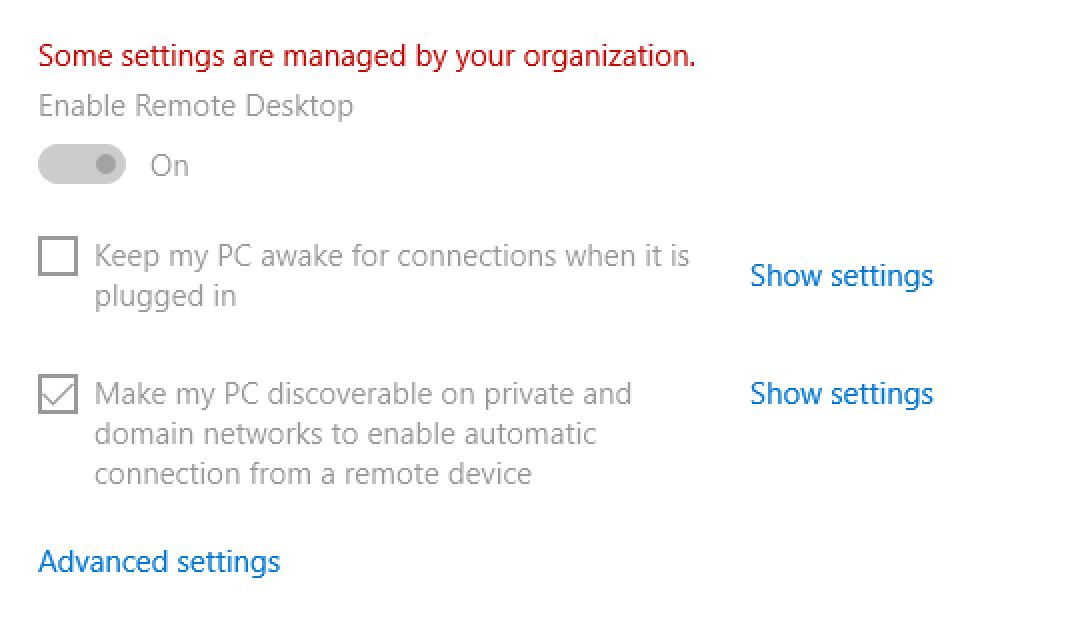The width and height of the screenshot is (1074, 624).
Task: Click the "On" label beside the toggle
Action: pyautogui.click(x=169, y=166)
